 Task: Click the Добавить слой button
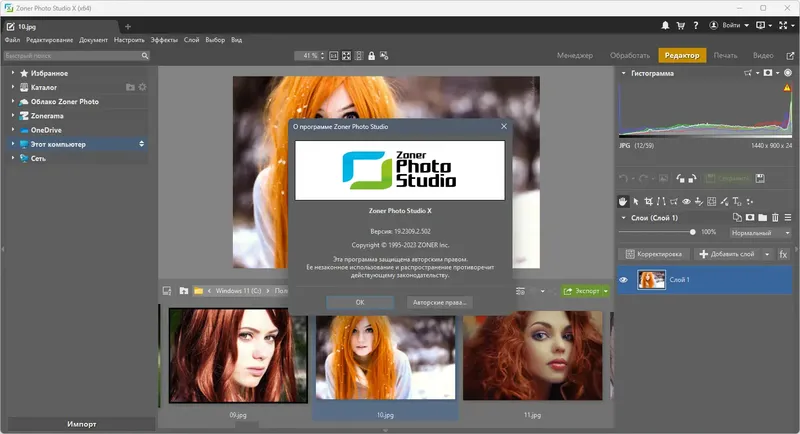[x=728, y=254]
